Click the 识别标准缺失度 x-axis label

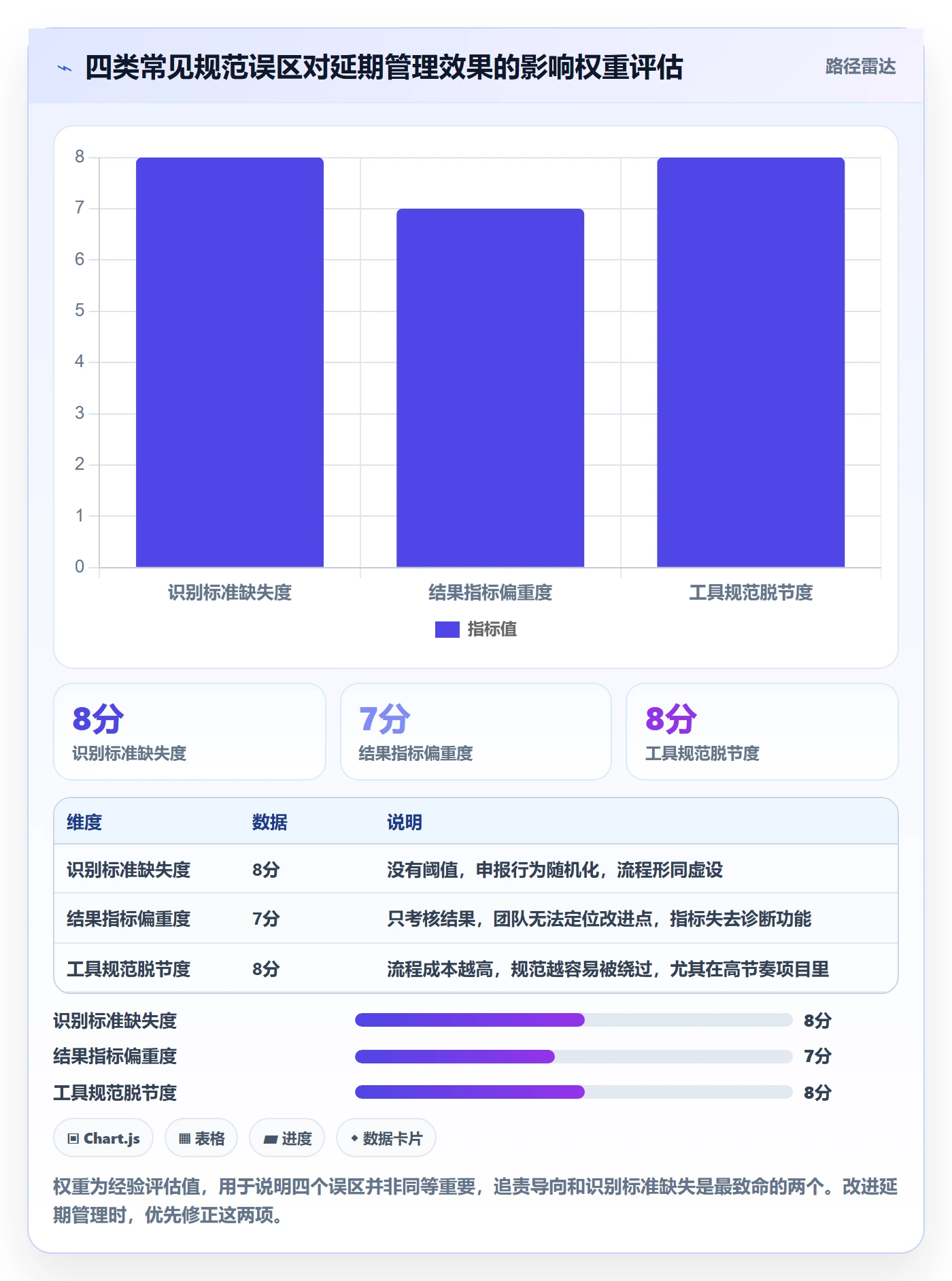tap(230, 593)
